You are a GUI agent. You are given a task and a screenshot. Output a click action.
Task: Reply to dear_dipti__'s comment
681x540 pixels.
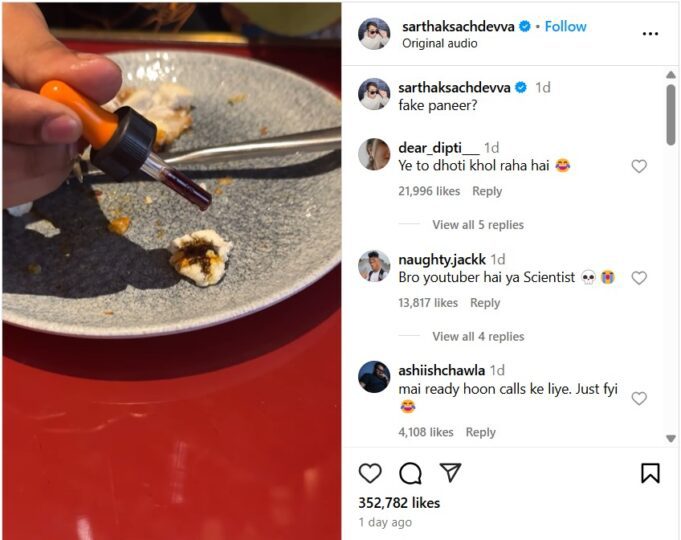(x=487, y=191)
